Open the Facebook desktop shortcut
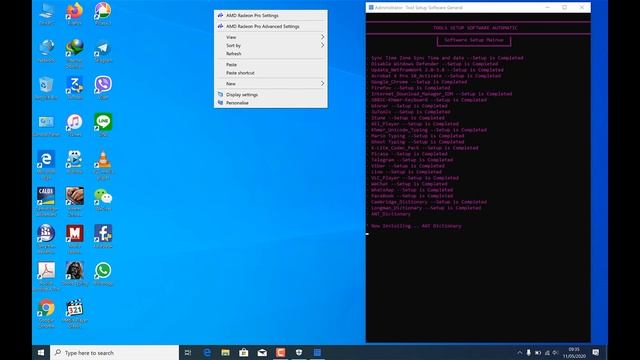This screenshot has width=640, height=360. [x=103, y=236]
